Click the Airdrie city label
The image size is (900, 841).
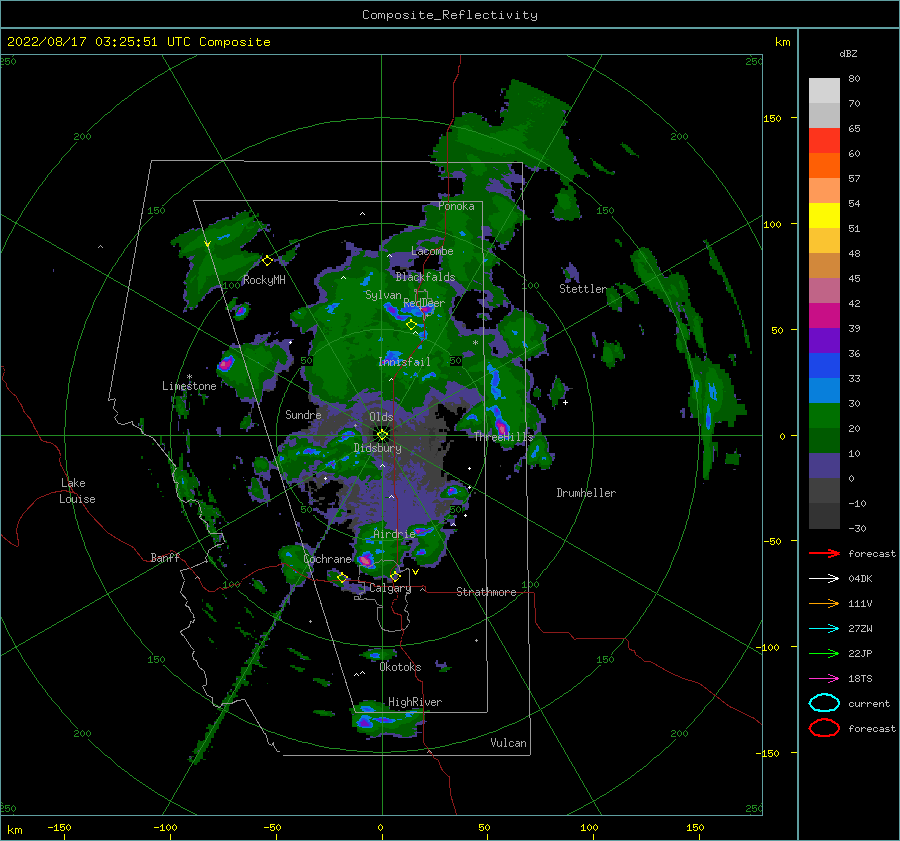click(394, 534)
